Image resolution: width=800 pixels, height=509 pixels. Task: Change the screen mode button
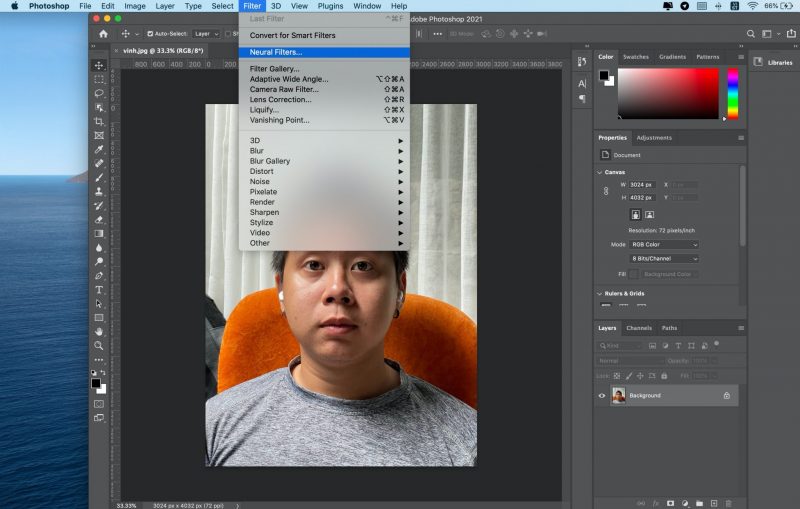point(99,418)
